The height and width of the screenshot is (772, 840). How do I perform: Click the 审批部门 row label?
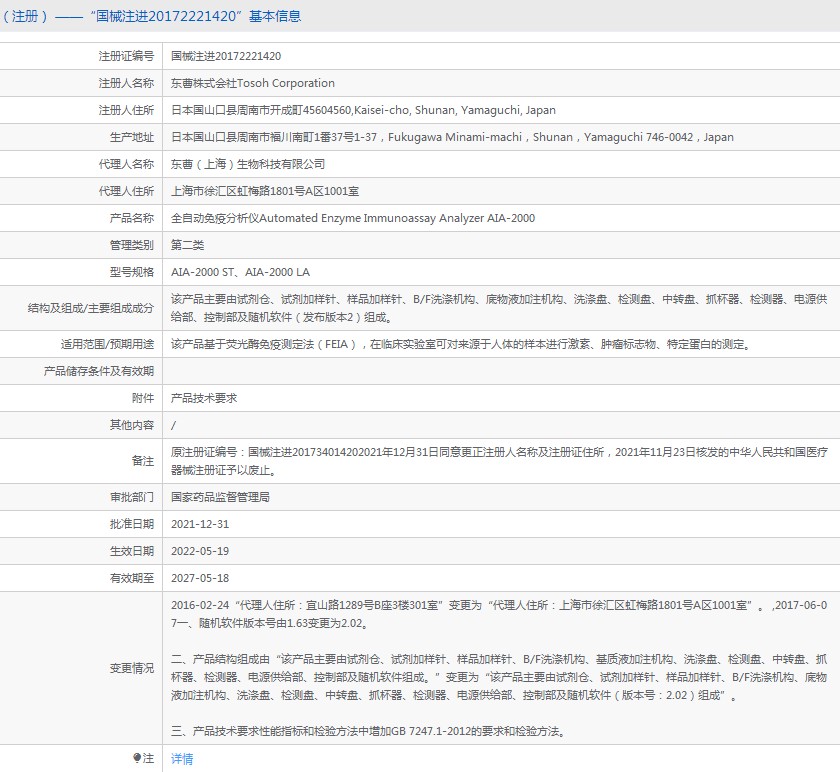pyautogui.click(x=132, y=497)
